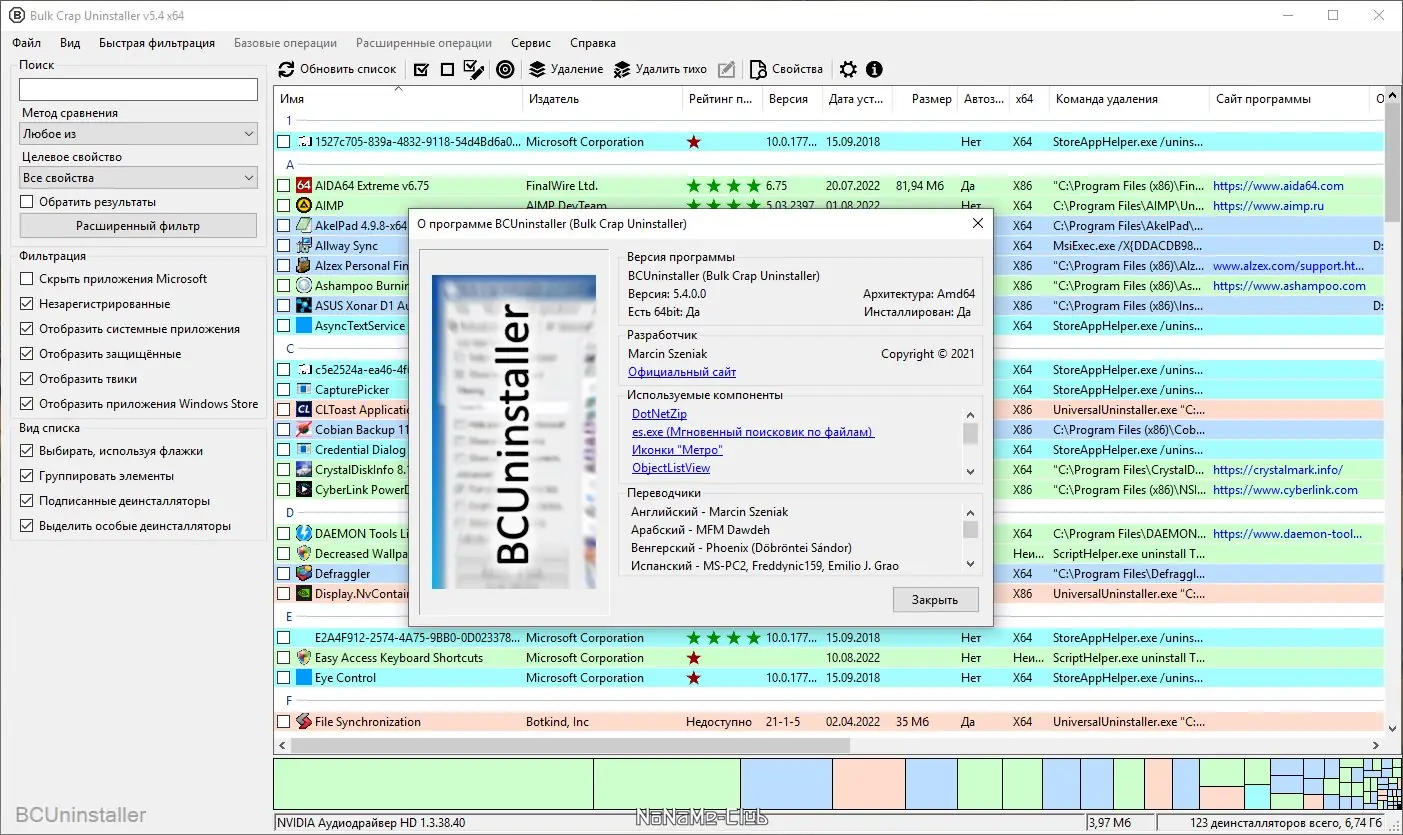
Task: Click the DAEMON Tools icon in list
Action: (x=304, y=534)
